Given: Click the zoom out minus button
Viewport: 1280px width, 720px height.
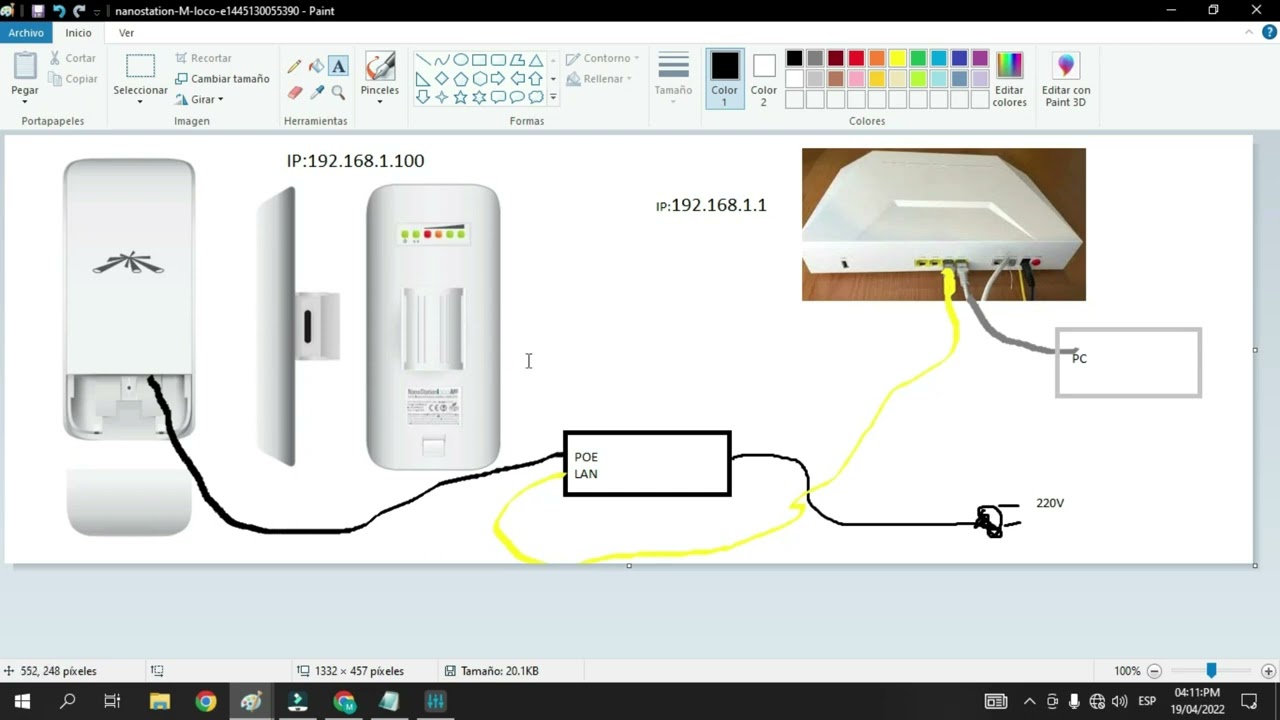Looking at the screenshot, I should [x=1154, y=671].
